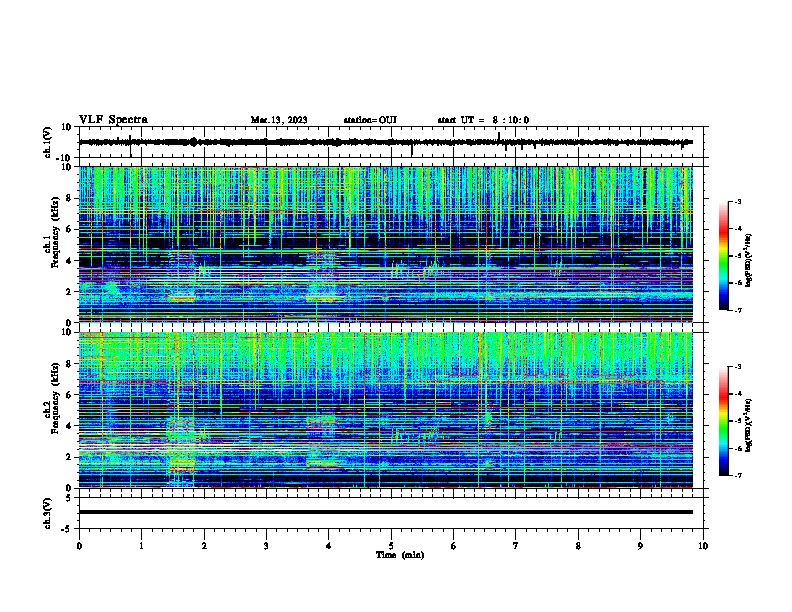Click the "-7" tick on ch.1 color bar
792x612 pixels.
[x=737, y=310]
